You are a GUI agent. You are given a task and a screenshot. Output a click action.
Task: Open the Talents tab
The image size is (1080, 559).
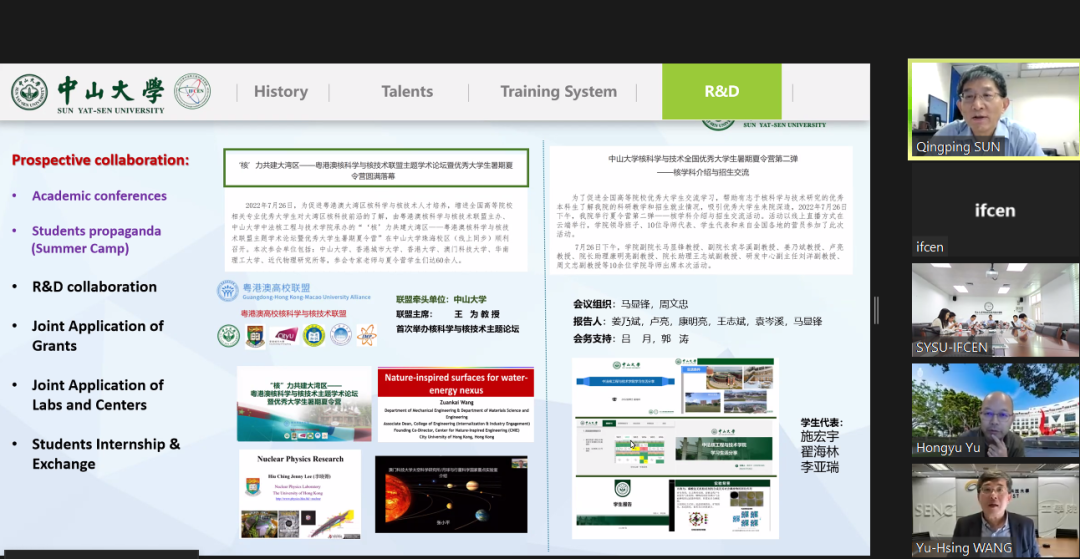pyautogui.click(x=407, y=91)
